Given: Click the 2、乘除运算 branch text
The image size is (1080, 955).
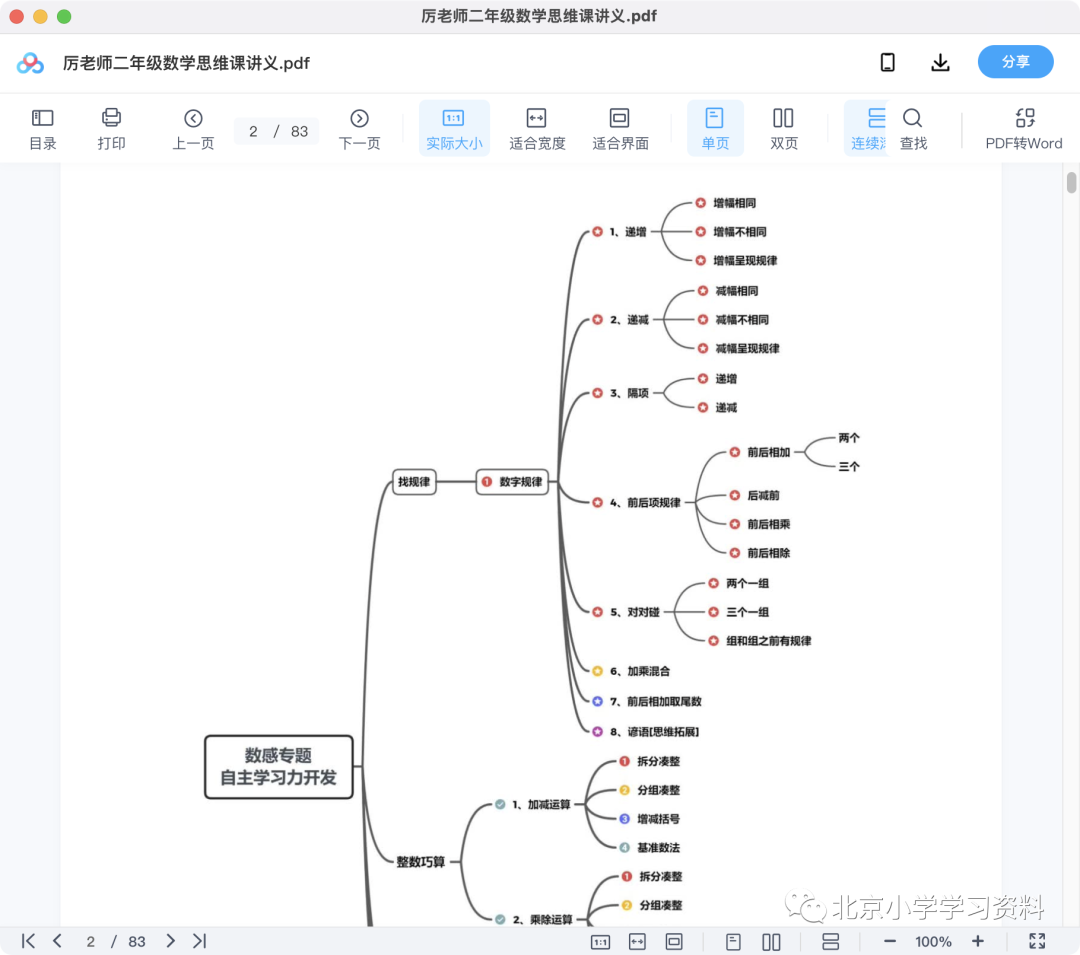Looking at the screenshot, I should coord(542,919).
